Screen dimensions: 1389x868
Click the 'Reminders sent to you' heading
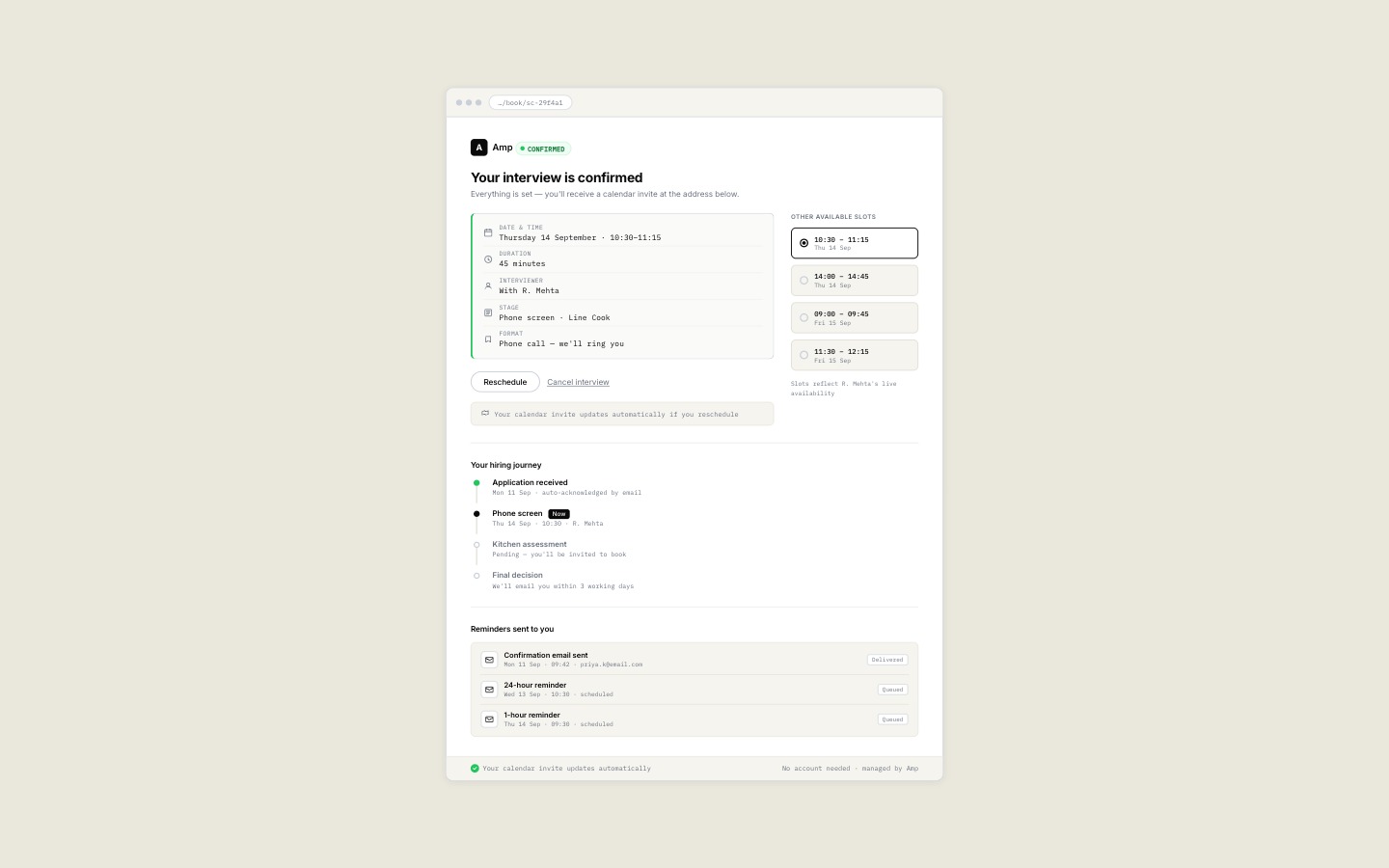coord(512,629)
